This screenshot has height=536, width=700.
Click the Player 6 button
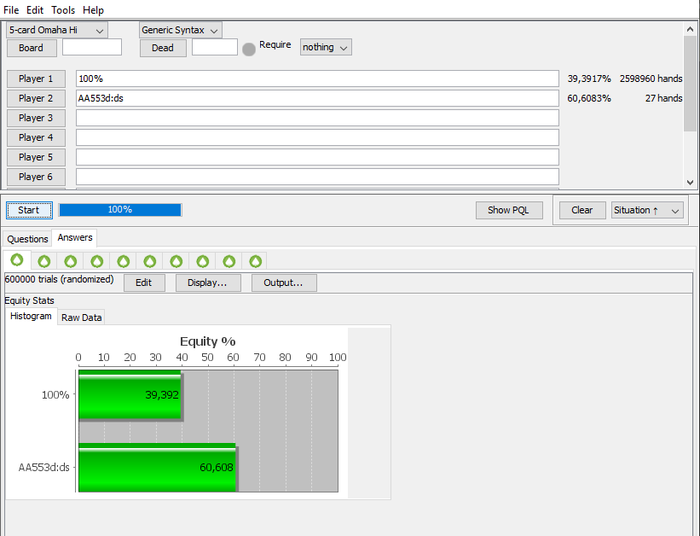coord(36,177)
